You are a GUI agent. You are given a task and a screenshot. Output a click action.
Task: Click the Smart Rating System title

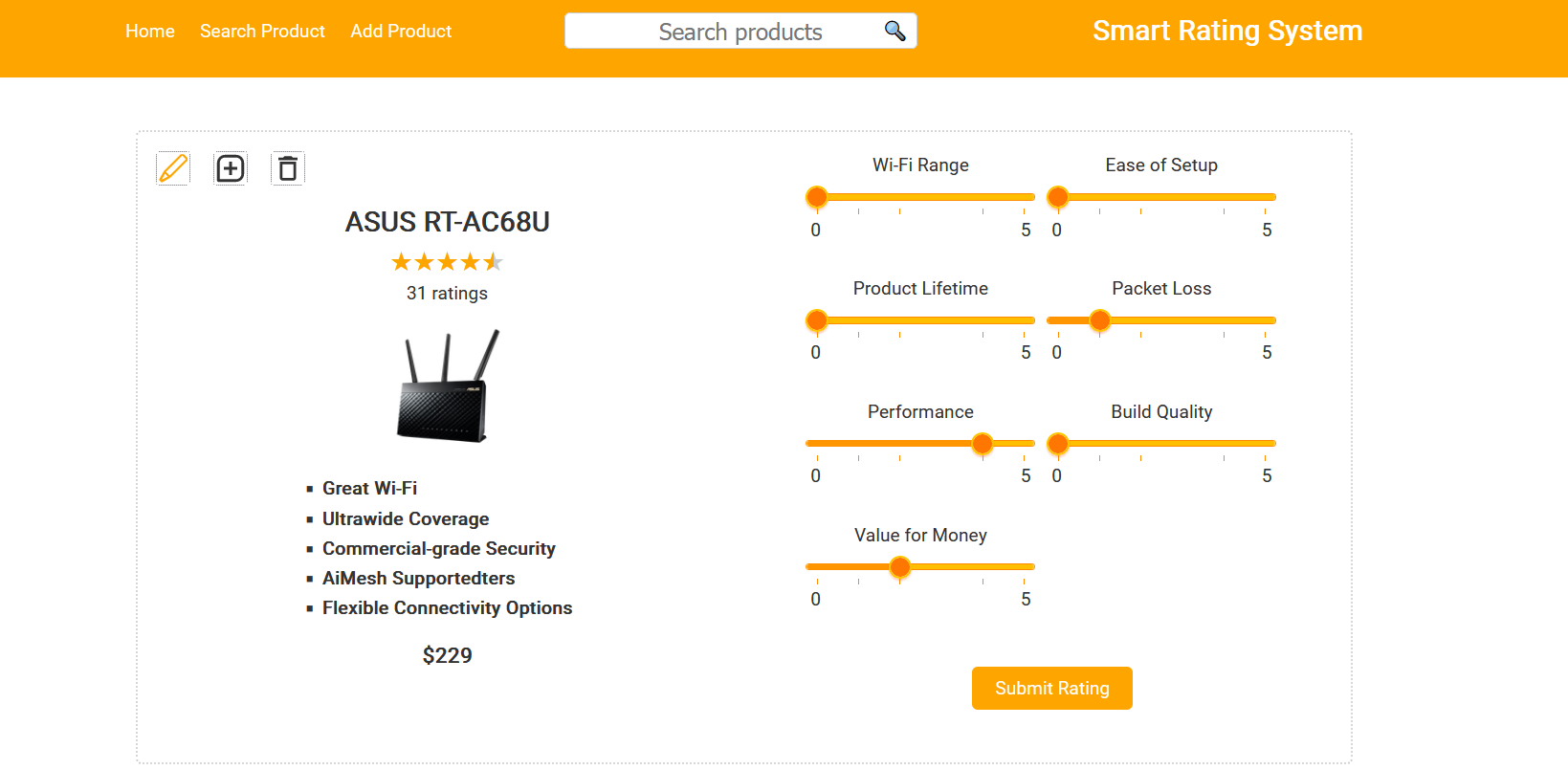click(x=1227, y=31)
